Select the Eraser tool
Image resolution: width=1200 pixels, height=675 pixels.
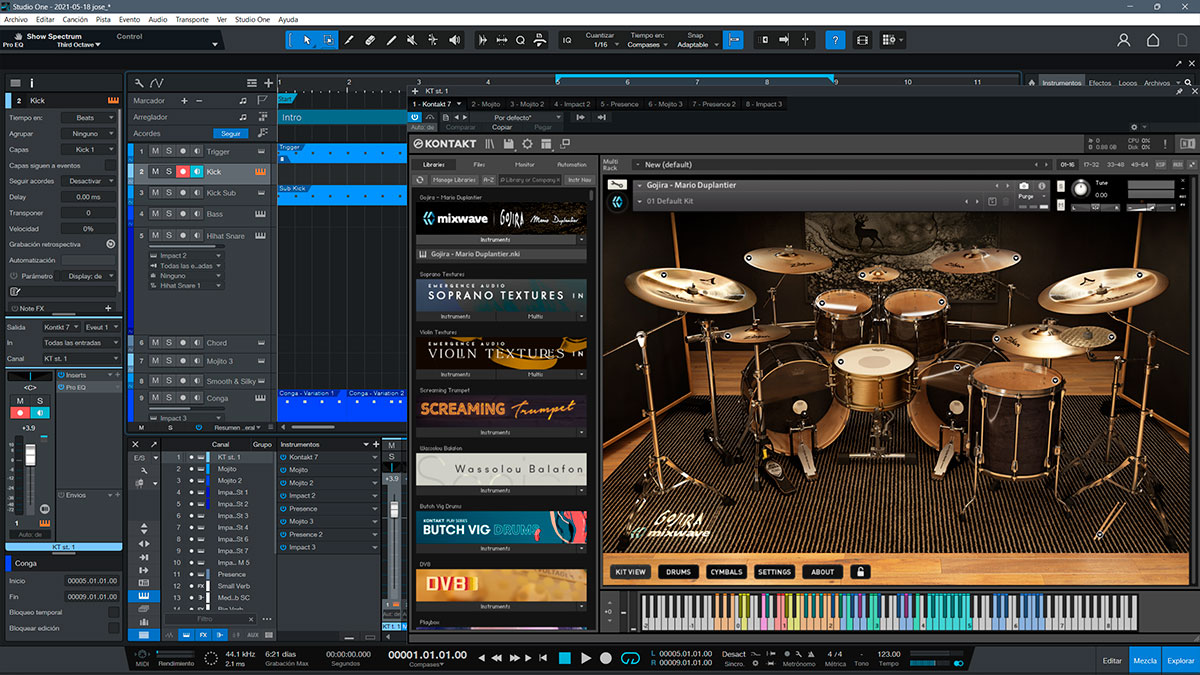tap(370, 40)
